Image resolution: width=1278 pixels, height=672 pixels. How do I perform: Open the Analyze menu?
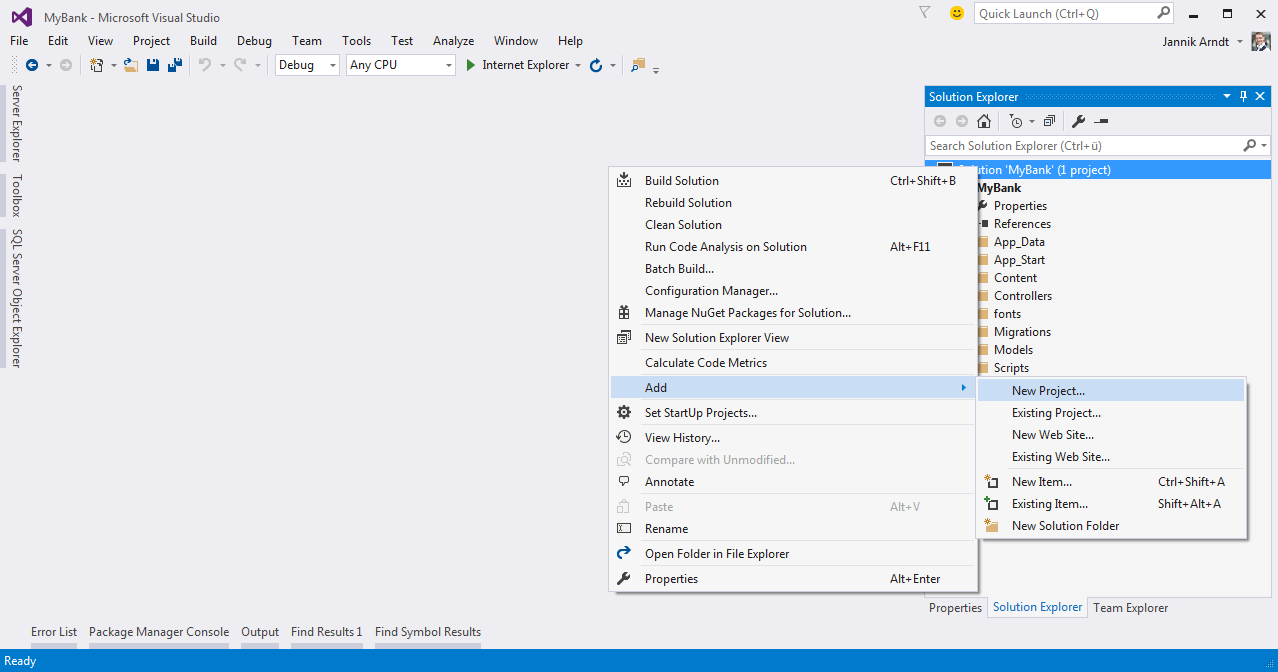tap(453, 41)
